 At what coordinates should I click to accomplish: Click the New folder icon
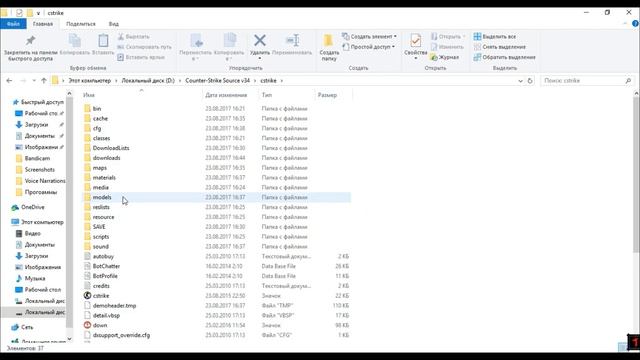pos(329,41)
